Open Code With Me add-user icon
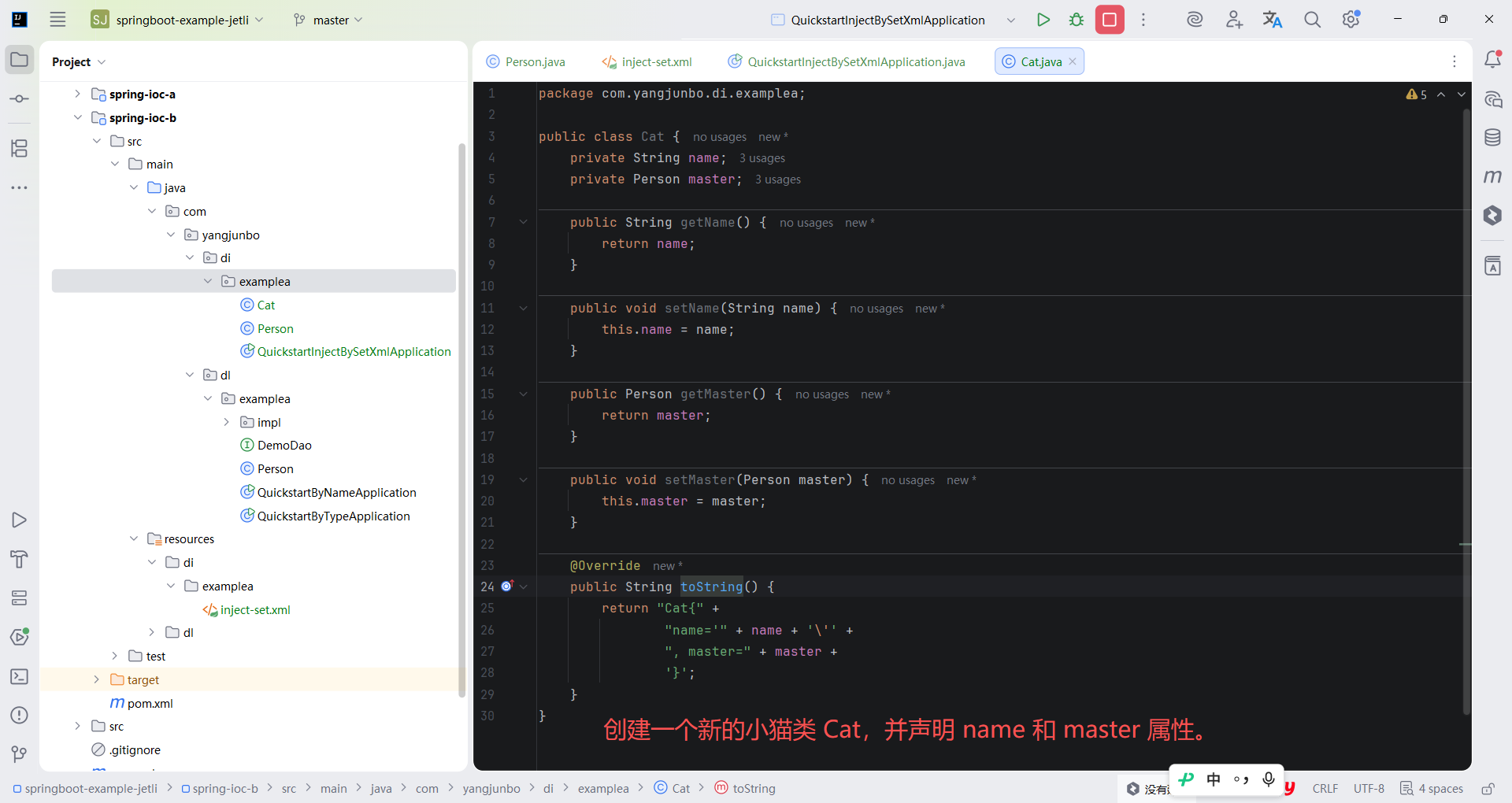This screenshot has height=803, width=1512. pos(1234,20)
